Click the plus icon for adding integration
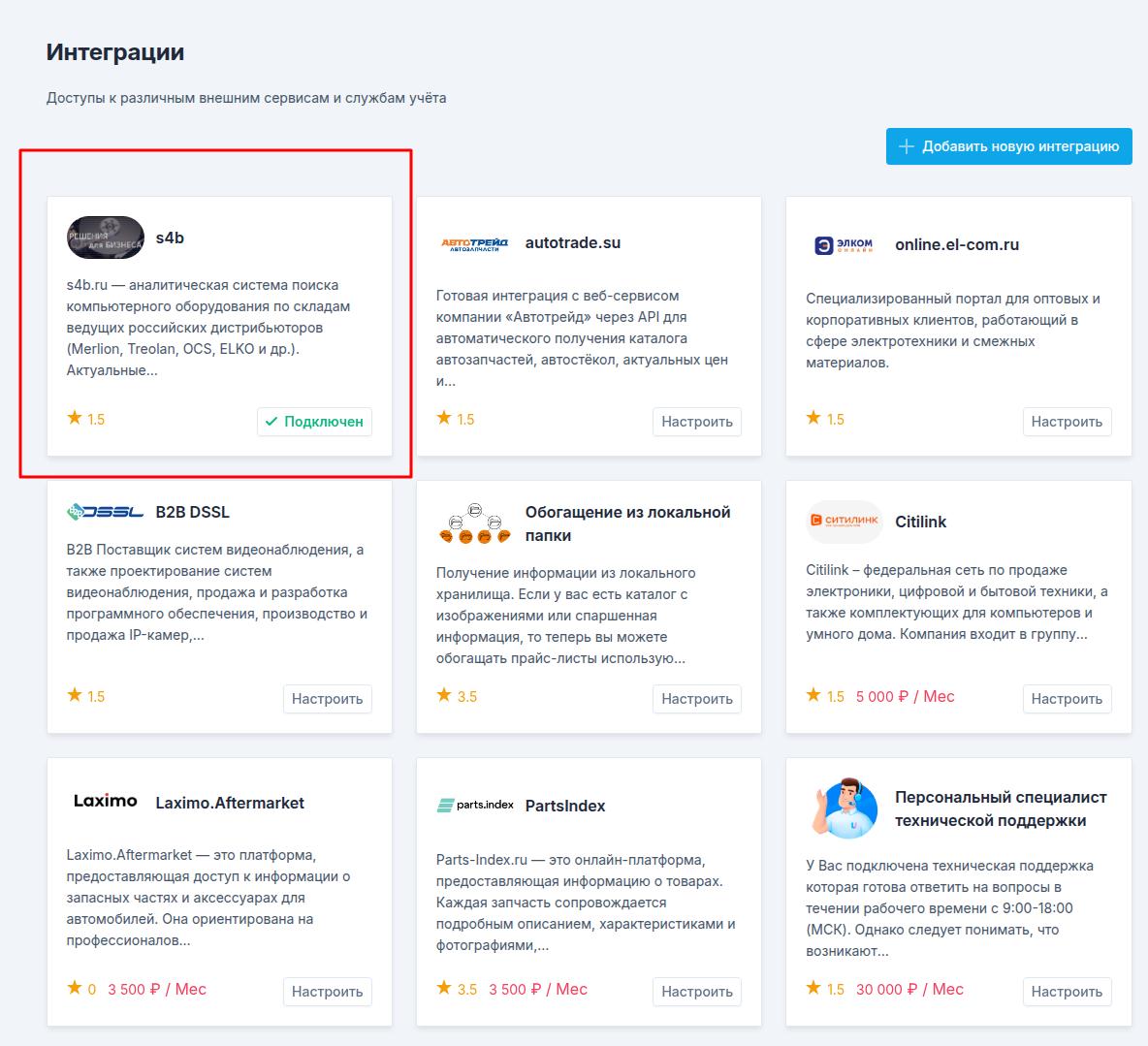 click(x=907, y=146)
